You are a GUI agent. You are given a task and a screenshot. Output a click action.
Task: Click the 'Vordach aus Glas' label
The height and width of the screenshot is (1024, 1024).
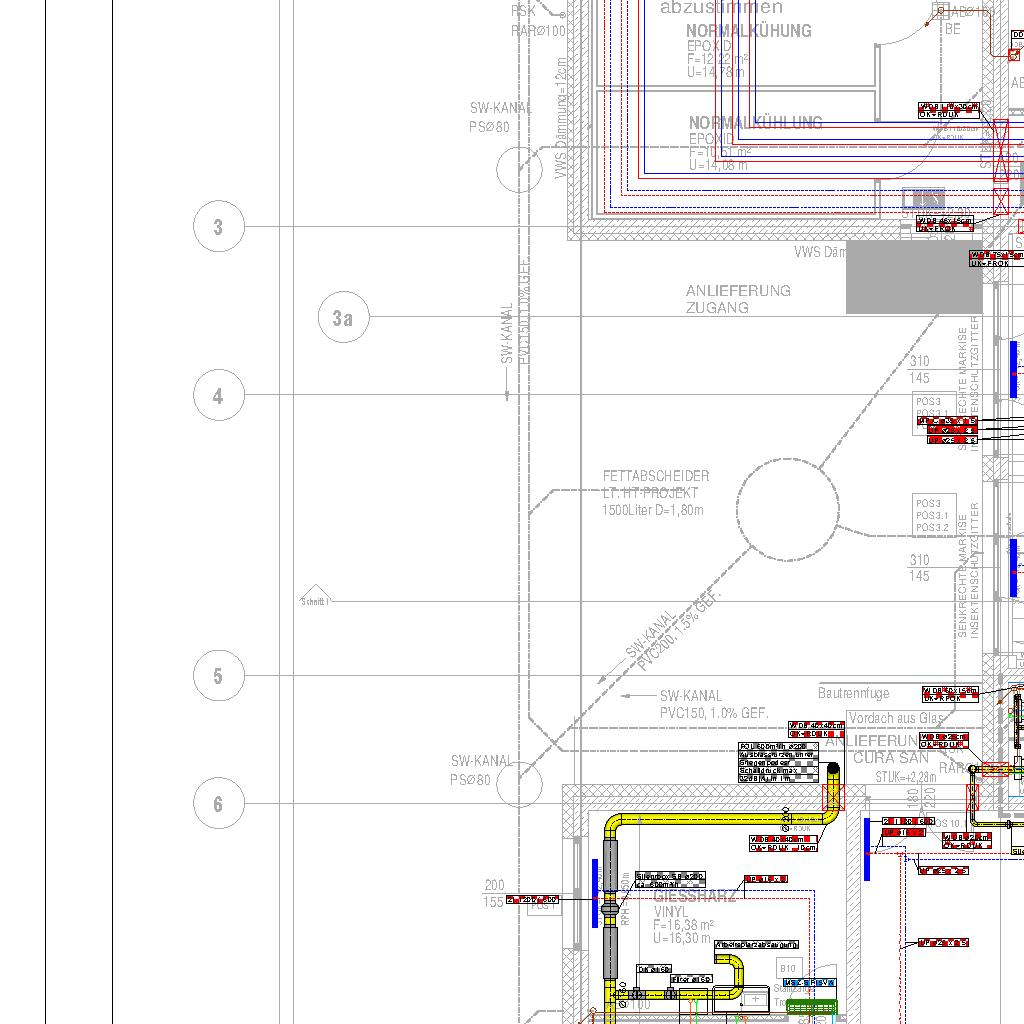pyautogui.click(x=895, y=718)
